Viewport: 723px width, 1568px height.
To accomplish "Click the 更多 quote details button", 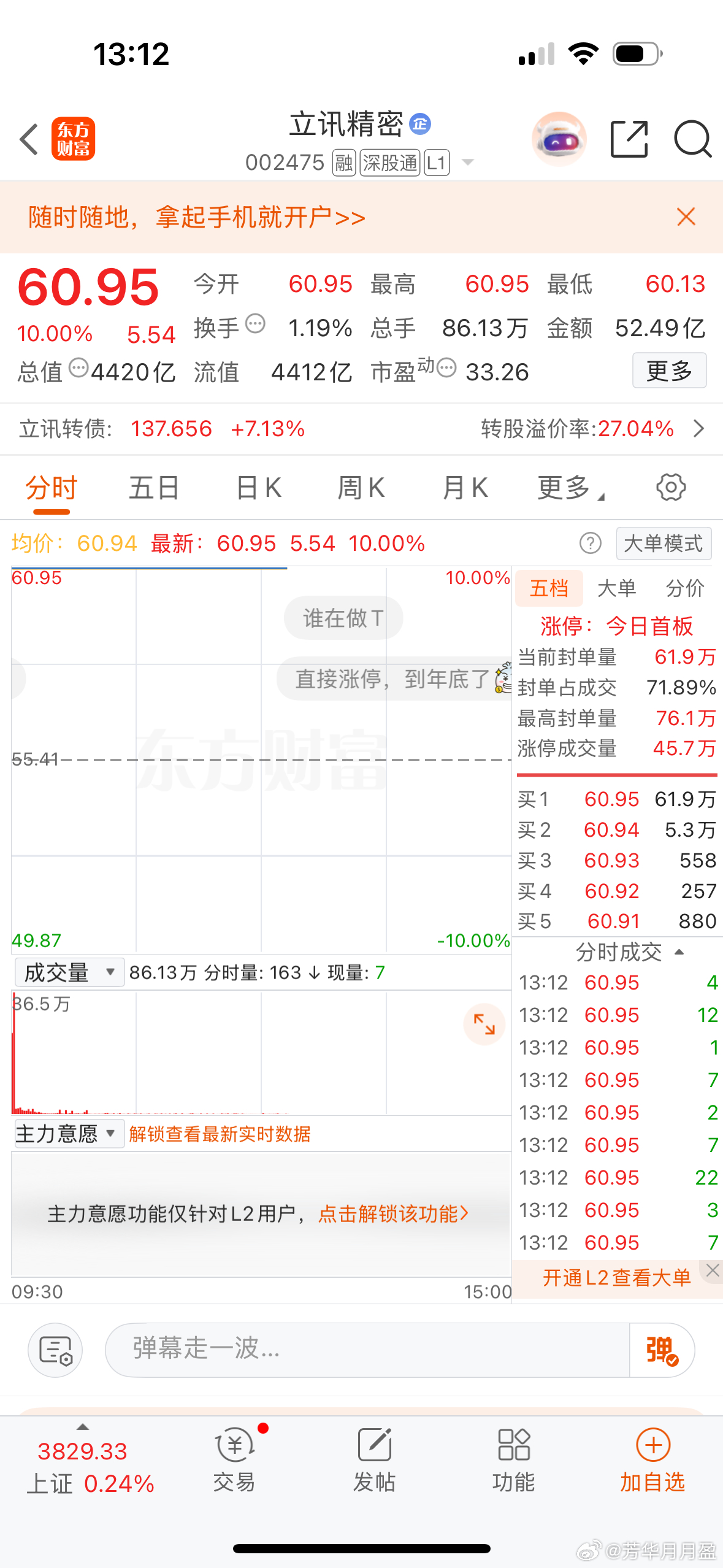I will (669, 371).
